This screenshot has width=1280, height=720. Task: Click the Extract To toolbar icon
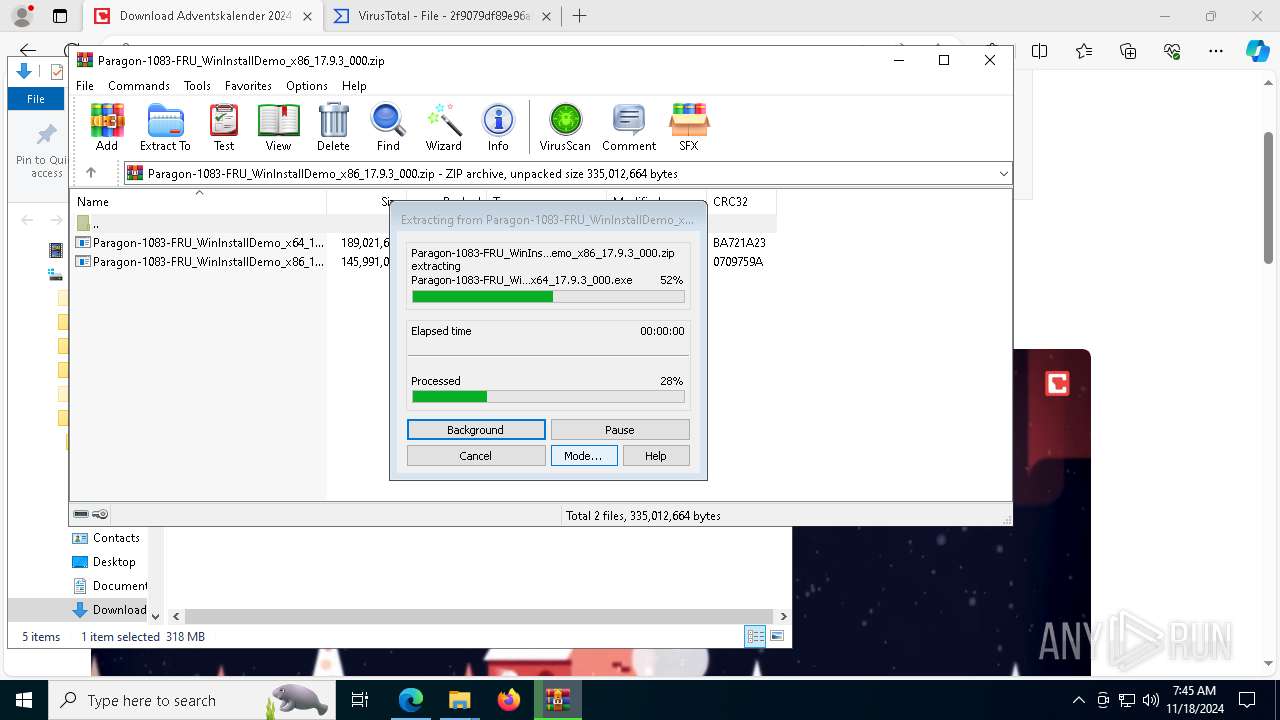165,127
